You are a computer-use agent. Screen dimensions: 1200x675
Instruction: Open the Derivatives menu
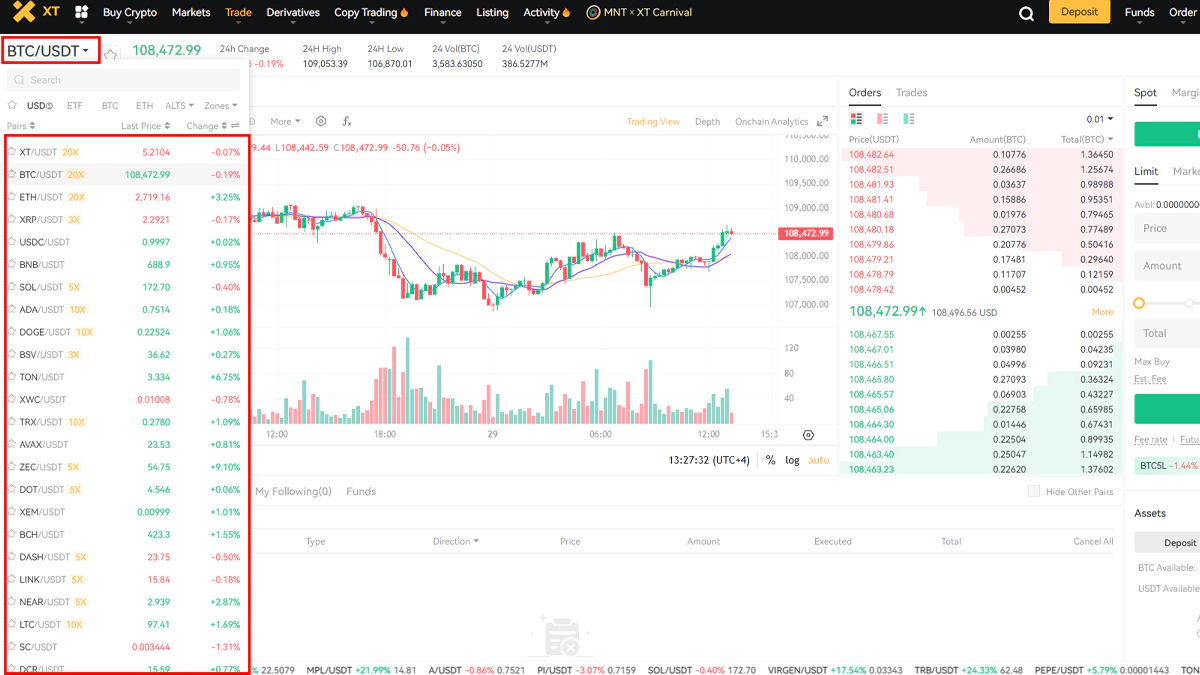pyautogui.click(x=293, y=13)
